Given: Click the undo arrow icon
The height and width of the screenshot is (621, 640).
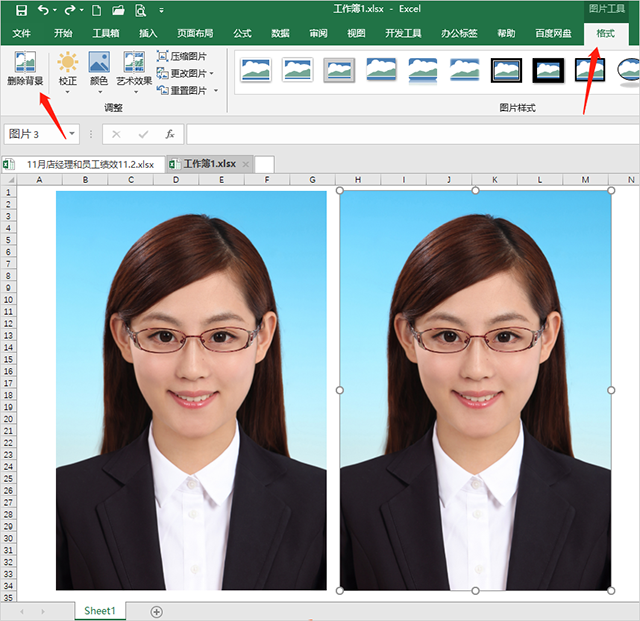Looking at the screenshot, I should 44,11.
